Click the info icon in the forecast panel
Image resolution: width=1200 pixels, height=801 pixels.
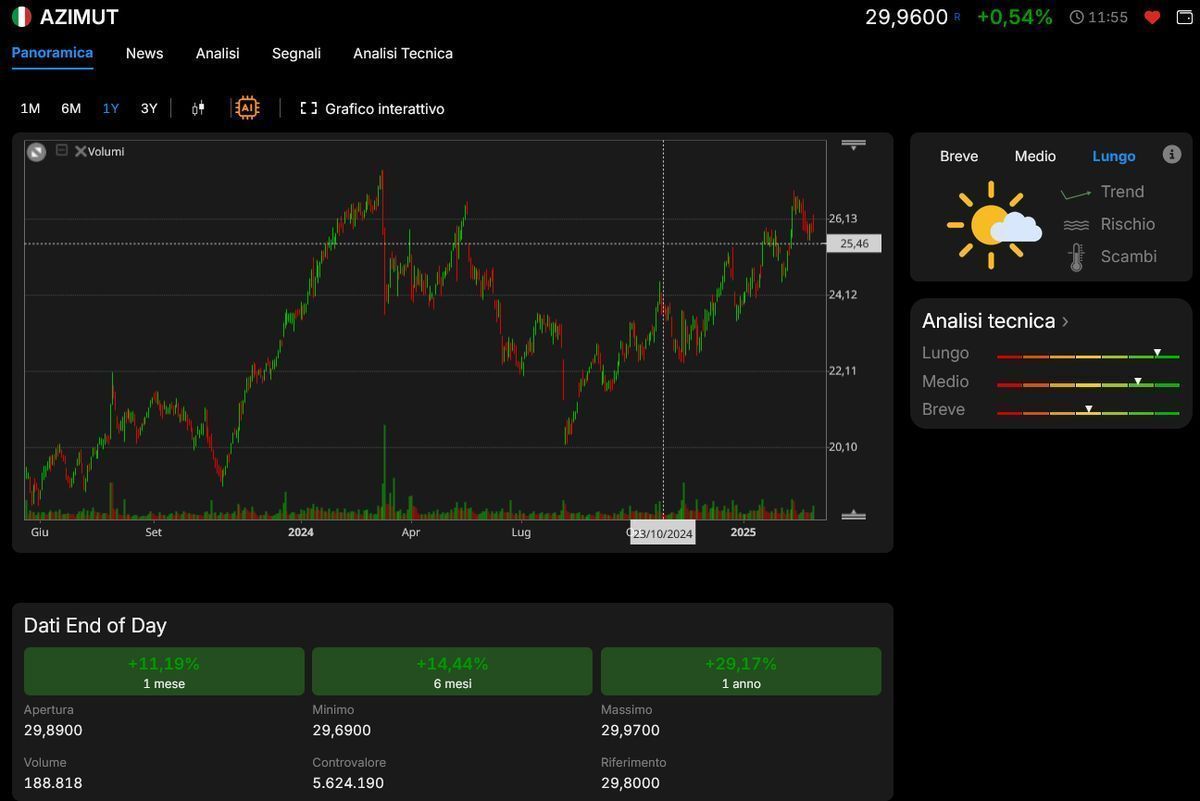tap(1172, 154)
